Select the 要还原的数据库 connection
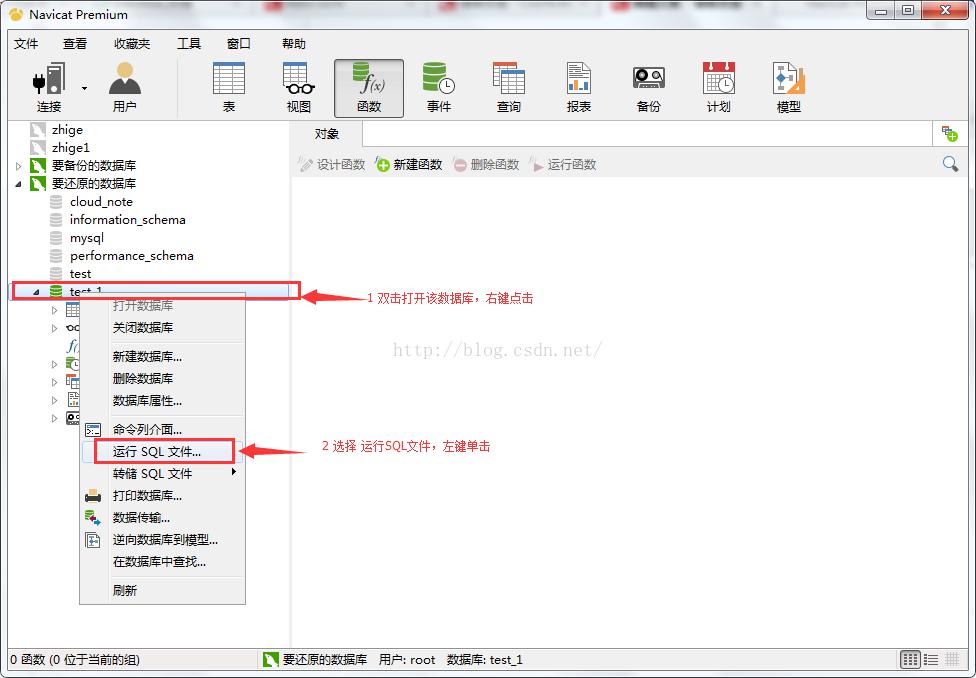Viewport: 976px width, 678px height. [x=93, y=184]
